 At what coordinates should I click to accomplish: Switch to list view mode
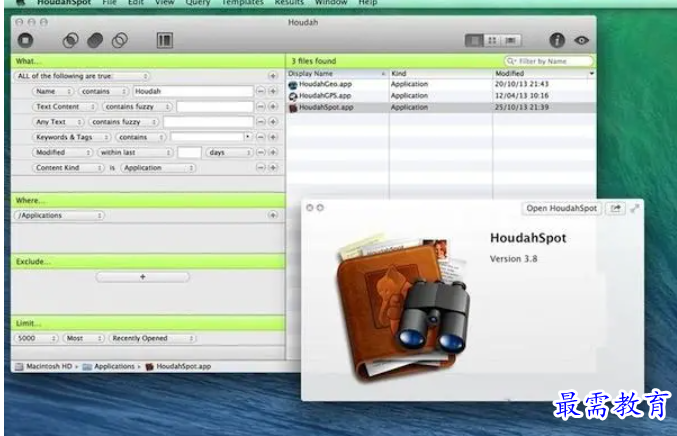pyautogui.click(x=474, y=41)
